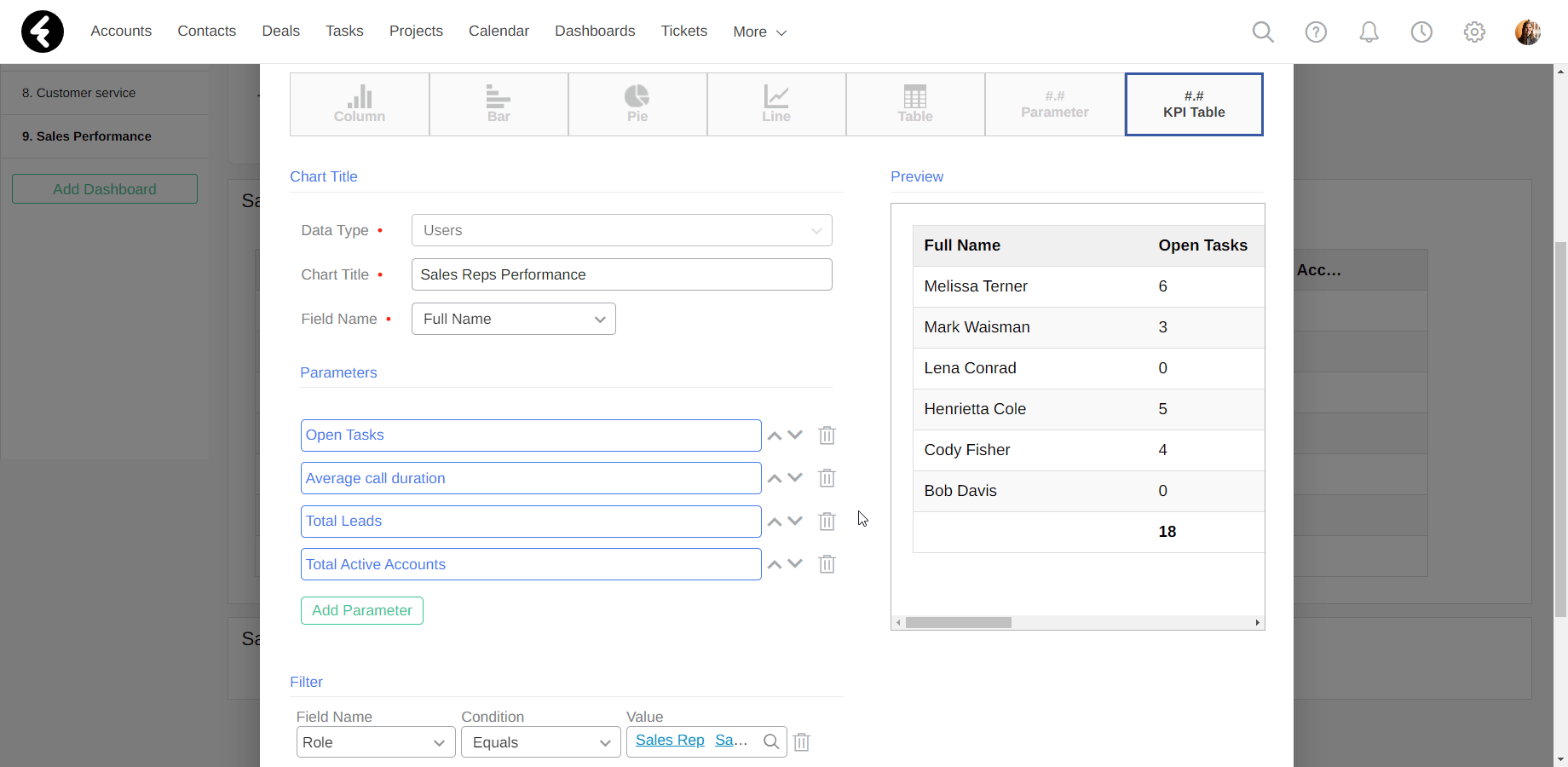Click the Flowlu logo icon
This screenshot has height=767, width=1568.
tap(43, 32)
